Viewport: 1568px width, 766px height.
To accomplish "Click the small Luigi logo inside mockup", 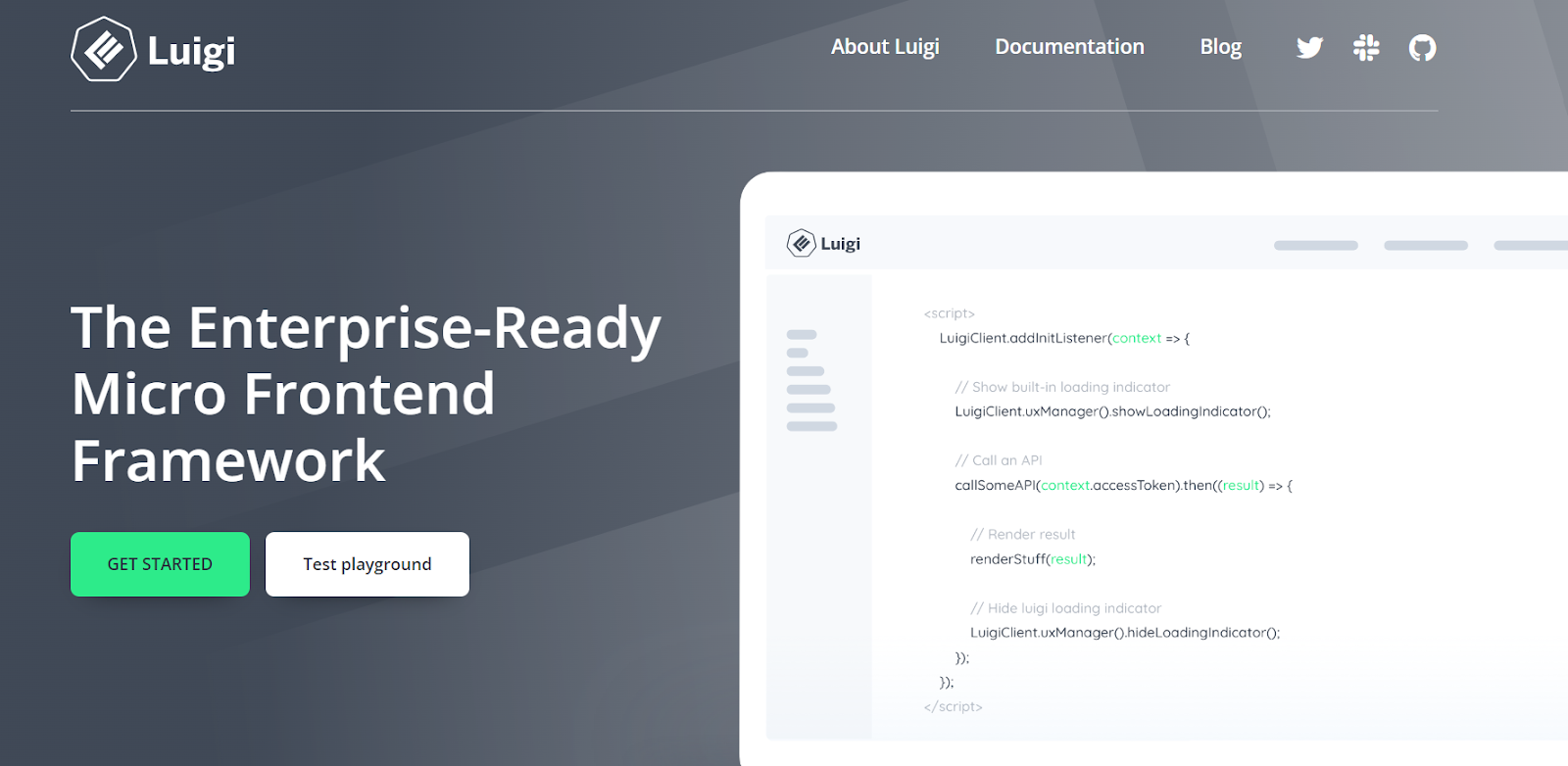I will click(823, 243).
